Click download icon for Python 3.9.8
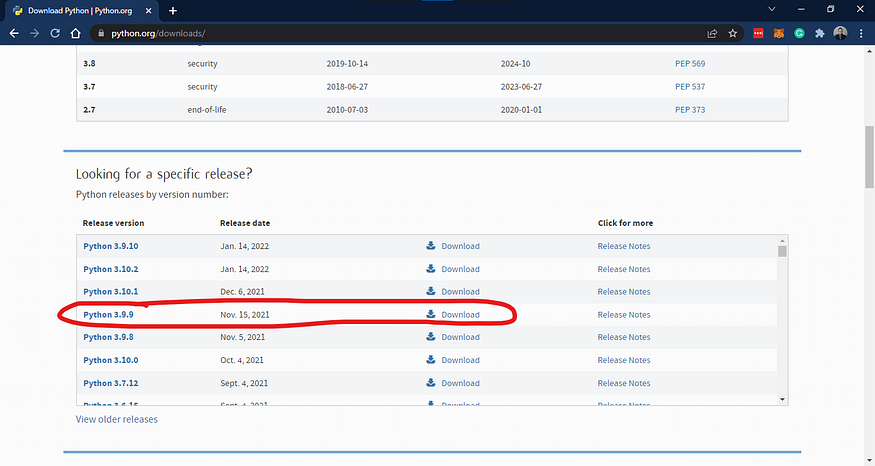The image size is (875, 466). [x=431, y=337]
